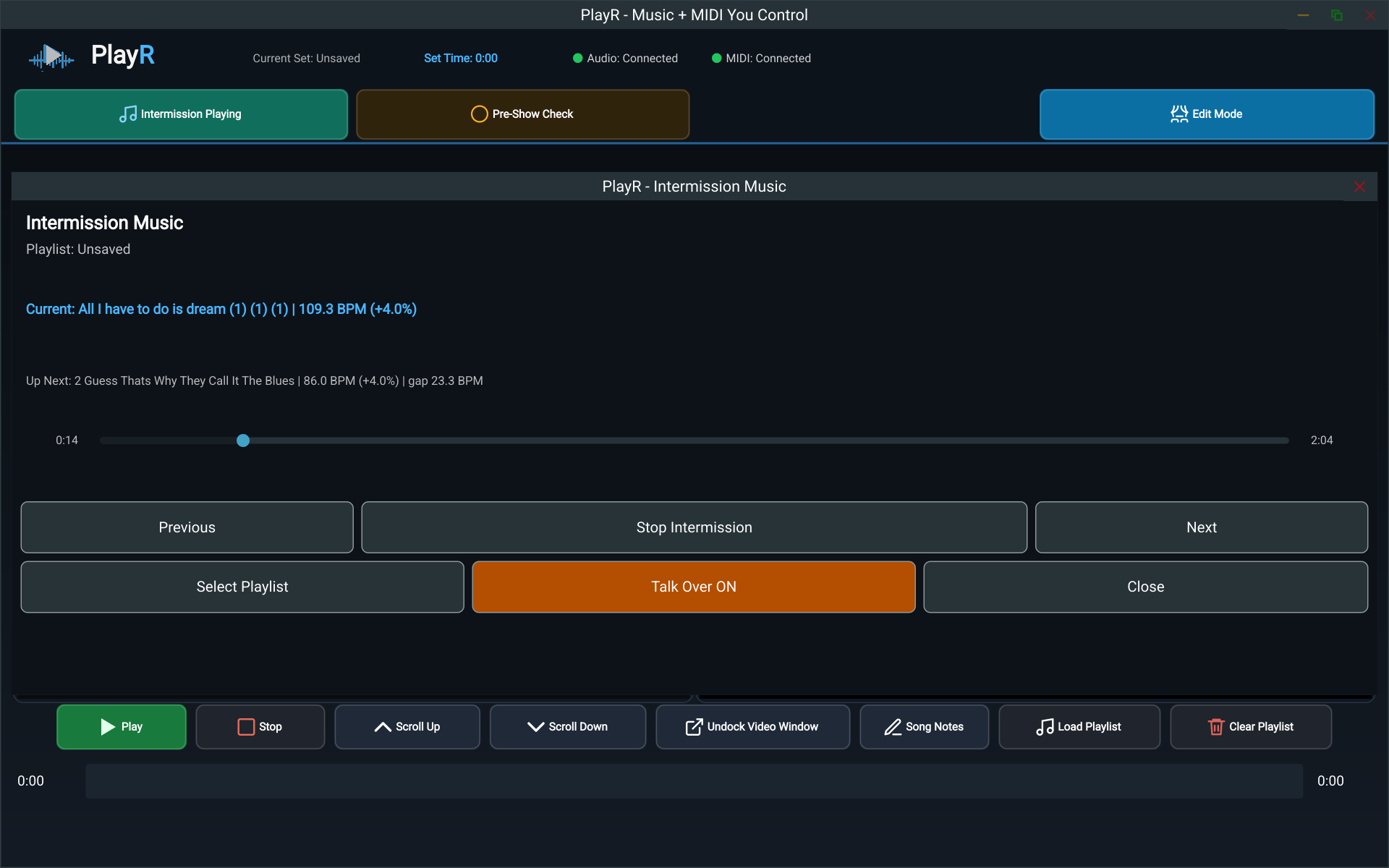Viewport: 1389px width, 868px height.
Task: Click the Current: All I have to do is dream line
Action: coord(221,310)
